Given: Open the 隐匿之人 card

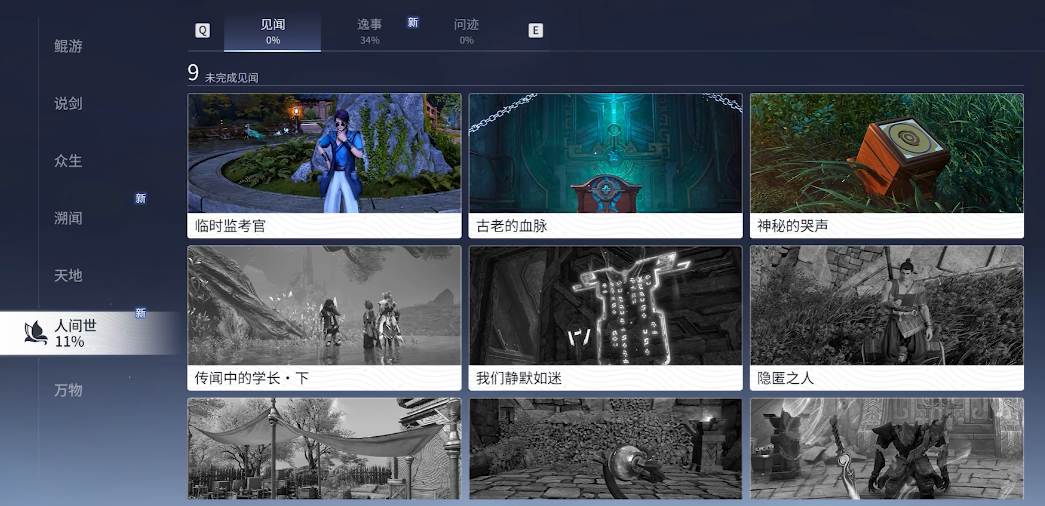Looking at the screenshot, I should 886,317.
